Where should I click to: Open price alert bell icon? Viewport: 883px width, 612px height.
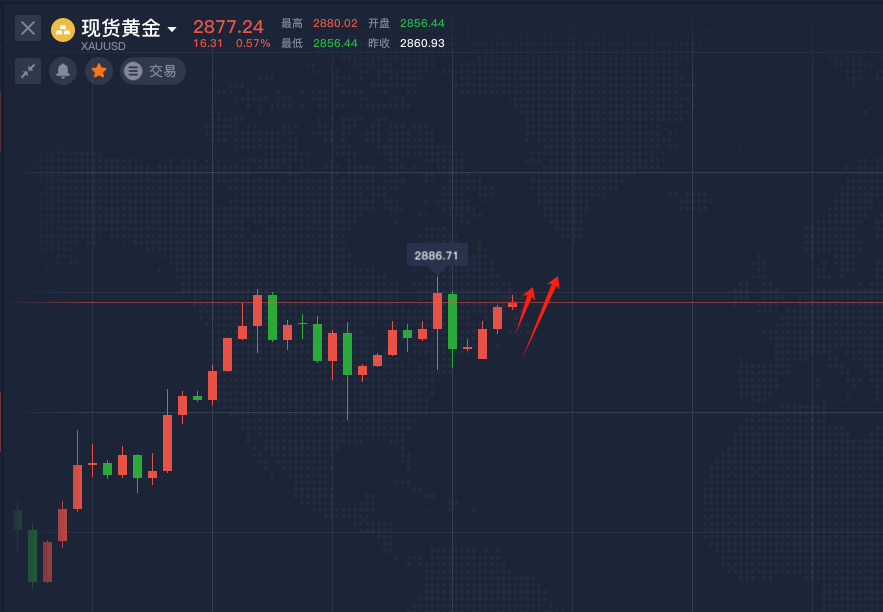point(63,71)
